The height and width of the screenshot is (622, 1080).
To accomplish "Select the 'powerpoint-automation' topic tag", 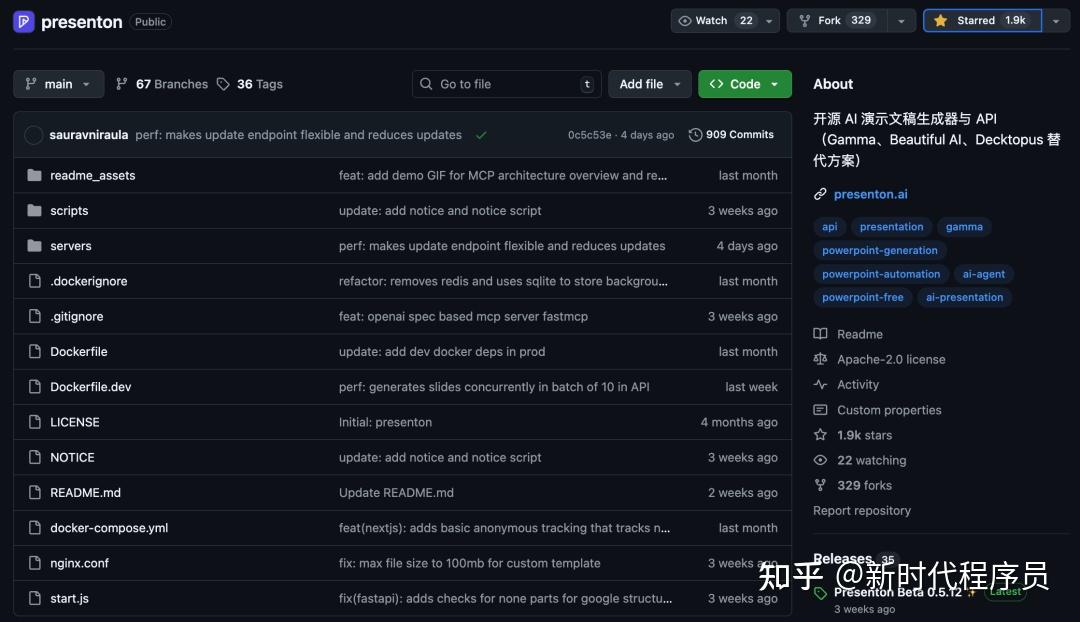I will (881, 274).
